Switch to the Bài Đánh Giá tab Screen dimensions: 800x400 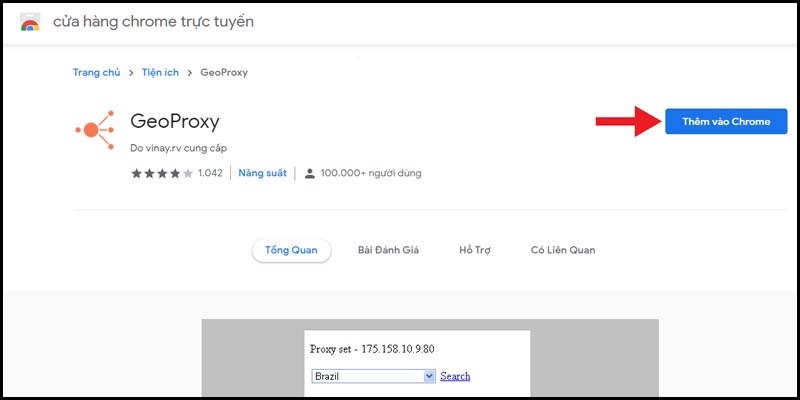[x=388, y=250]
